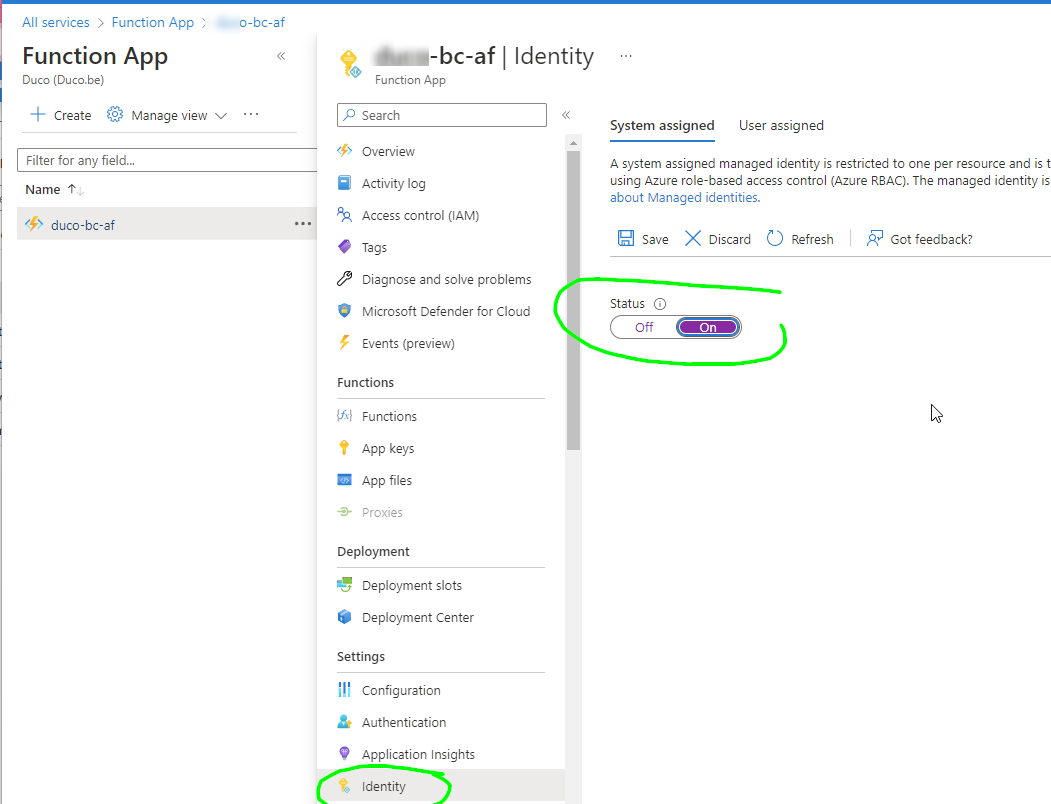Click the App files icon
Viewport: 1051px width, 804px height.
coord(345,480)
